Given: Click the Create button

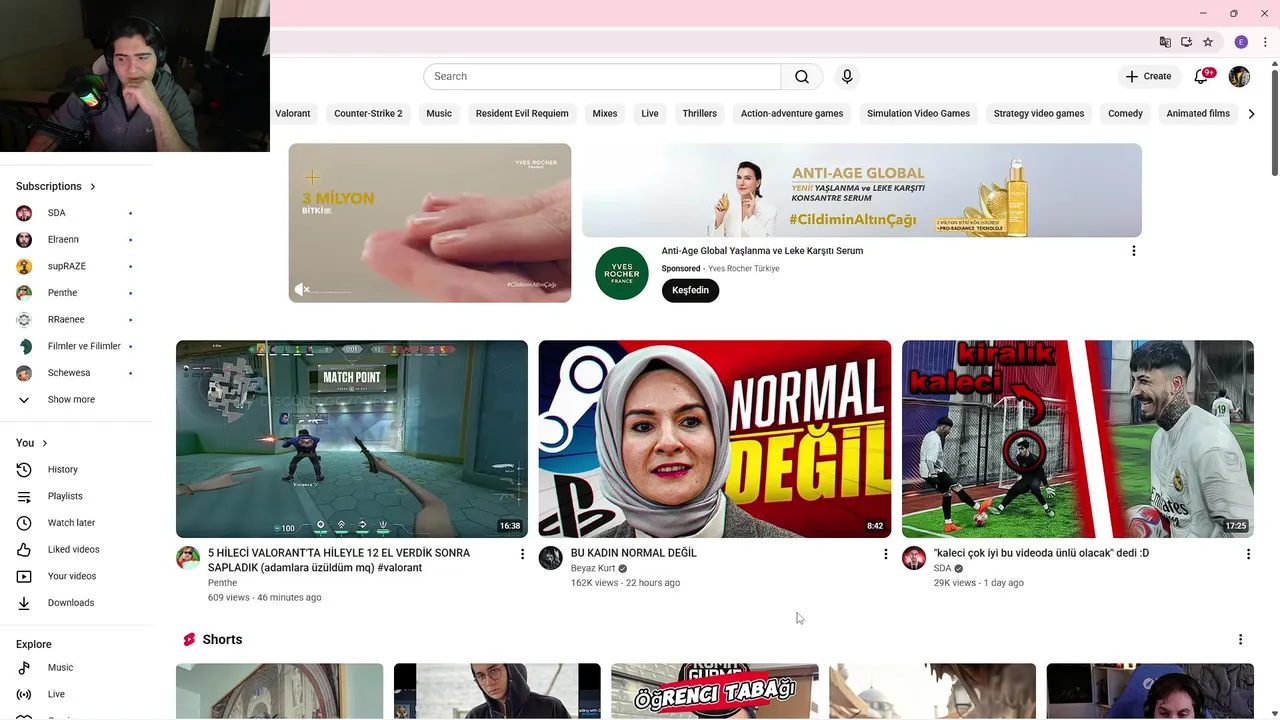Looking at the screenshot, I should click(1148, 76).
